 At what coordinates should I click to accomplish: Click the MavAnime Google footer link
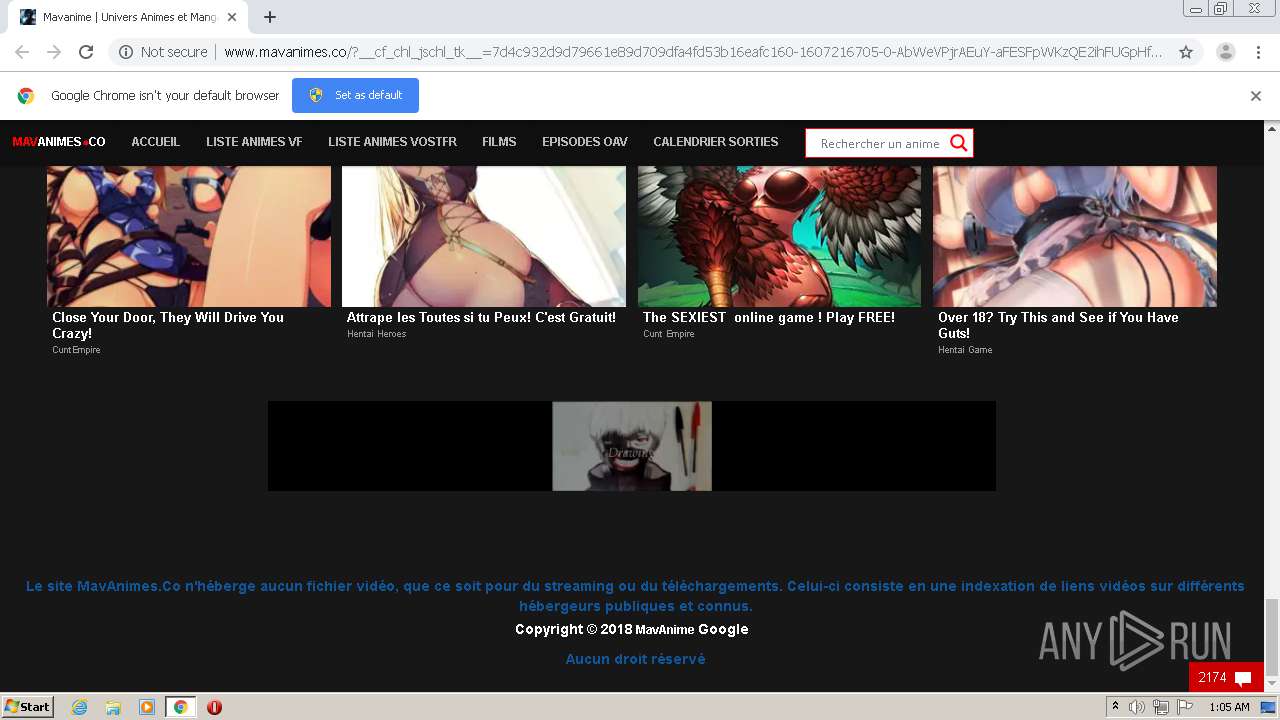[x=692, y=629]
